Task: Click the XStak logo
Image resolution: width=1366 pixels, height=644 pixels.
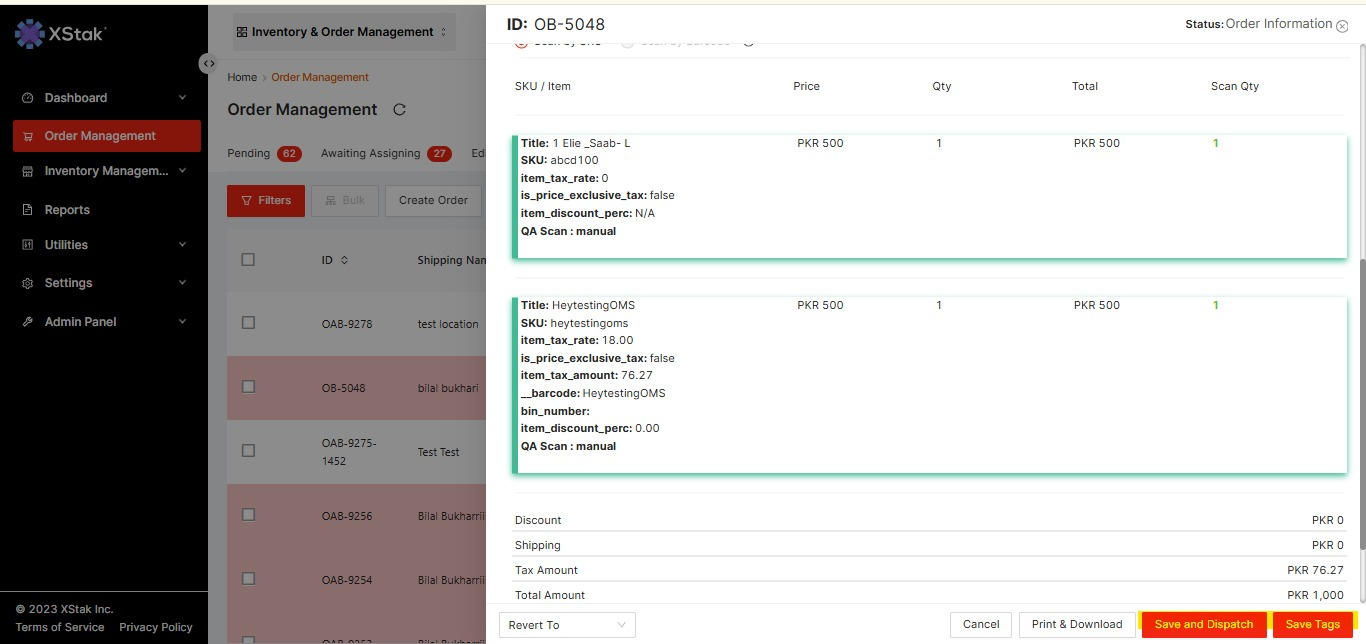Action: click(x=60, y=34)
